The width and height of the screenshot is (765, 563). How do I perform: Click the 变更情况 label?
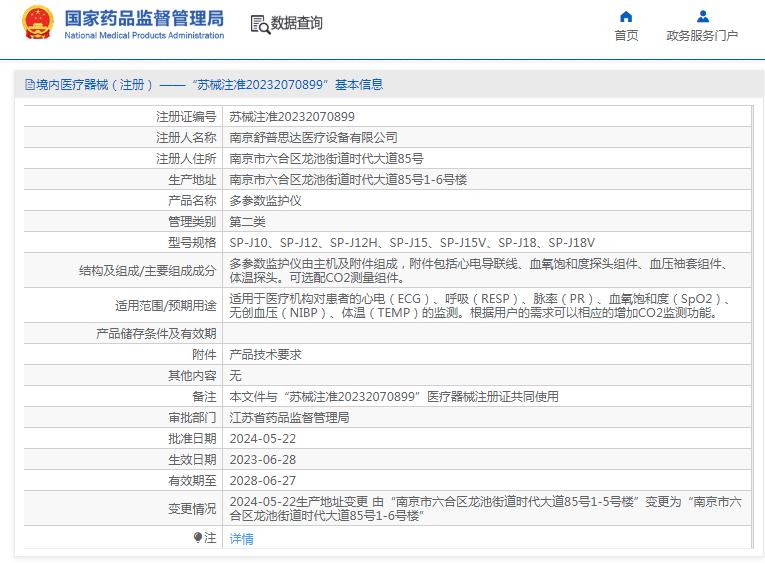tap(192, 508)
